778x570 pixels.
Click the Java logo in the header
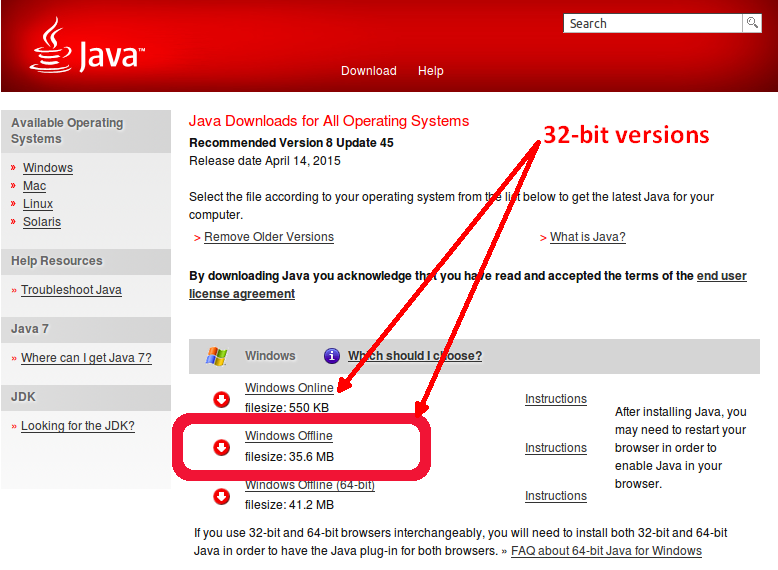87,45
